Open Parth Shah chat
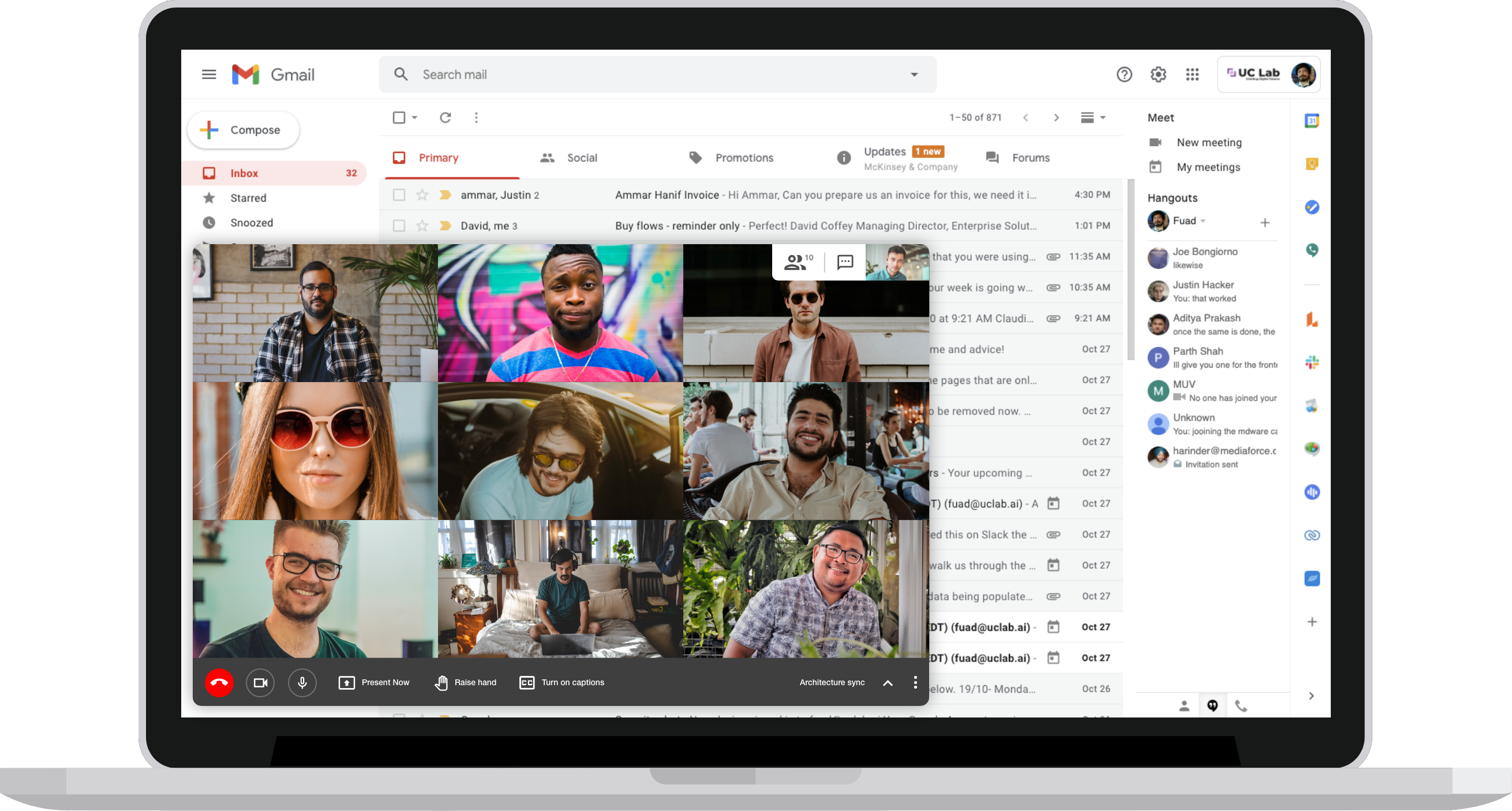The width and height of the screenshot is (1512, 811). pos(1212,358)
